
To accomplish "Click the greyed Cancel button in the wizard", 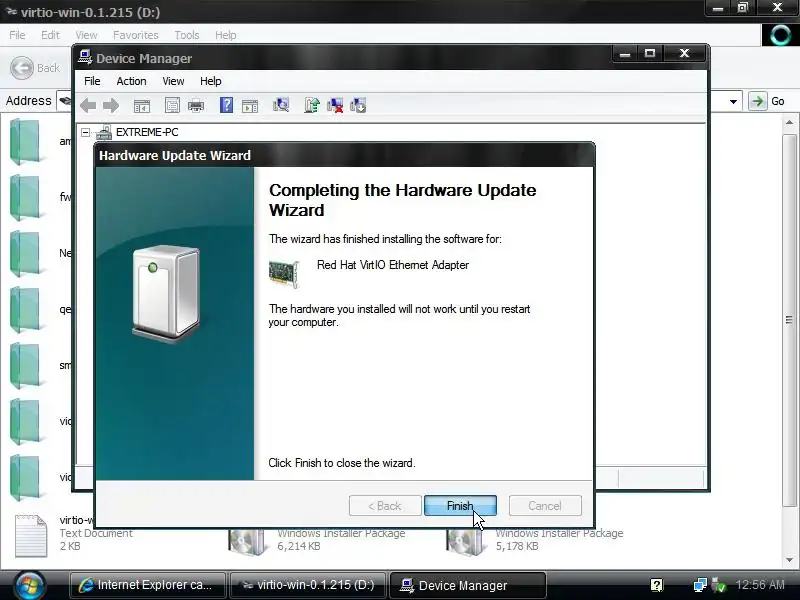I will 545,506.
